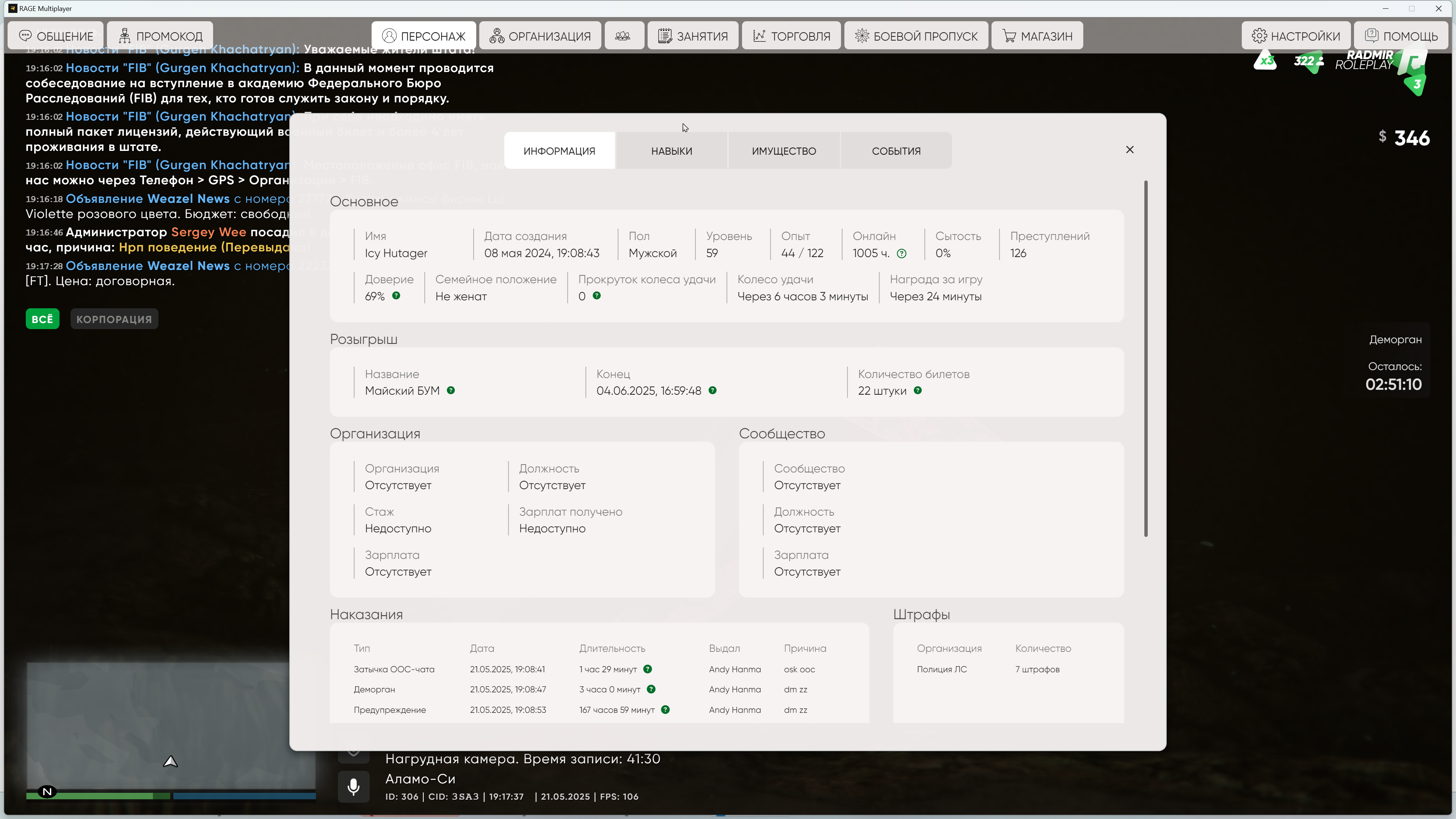Open the ОБЩЕНИЕ chat menu

pyautogui.click(x=55, y=36)
